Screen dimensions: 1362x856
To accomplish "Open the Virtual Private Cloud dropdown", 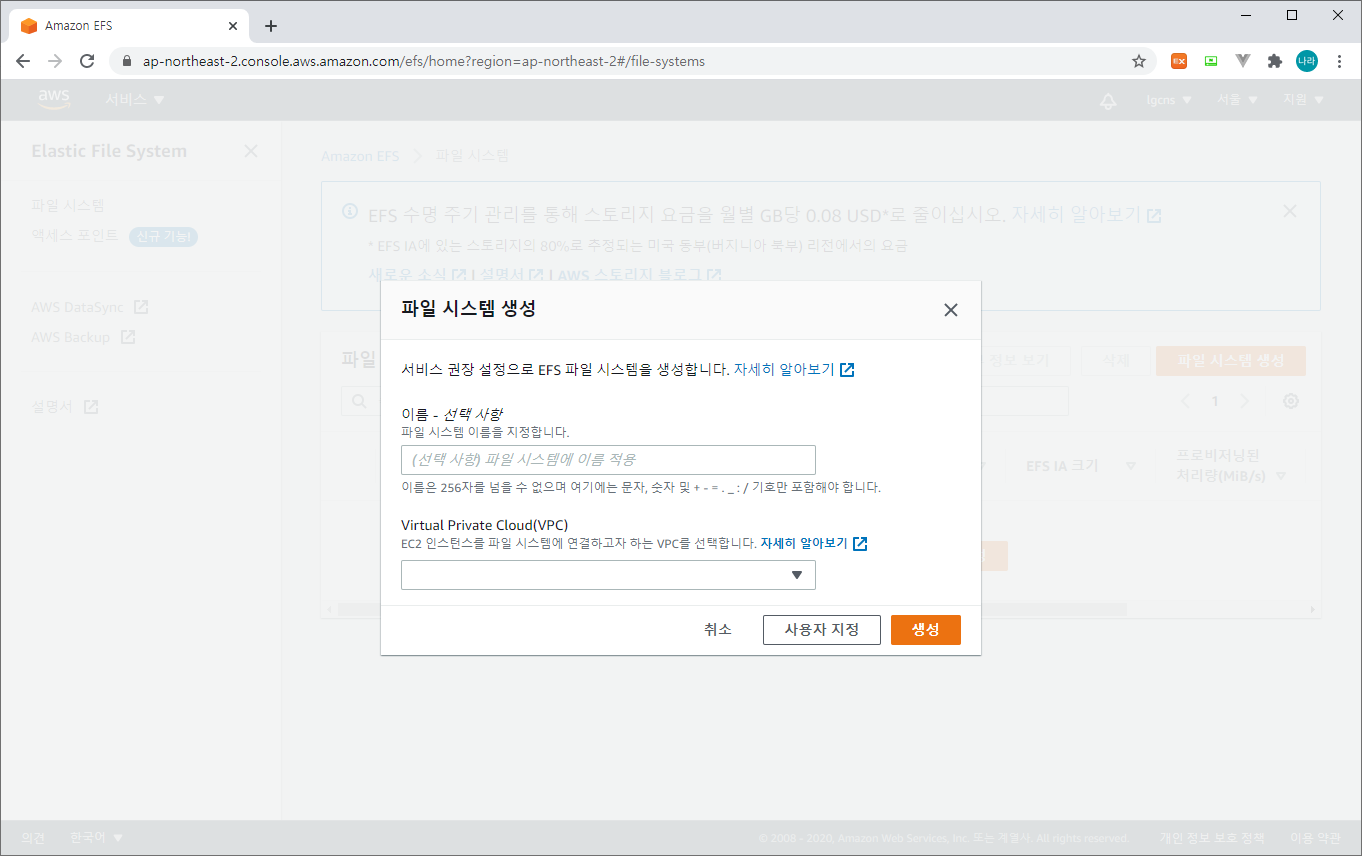I will pyautogui.click(x=608, y=575).
